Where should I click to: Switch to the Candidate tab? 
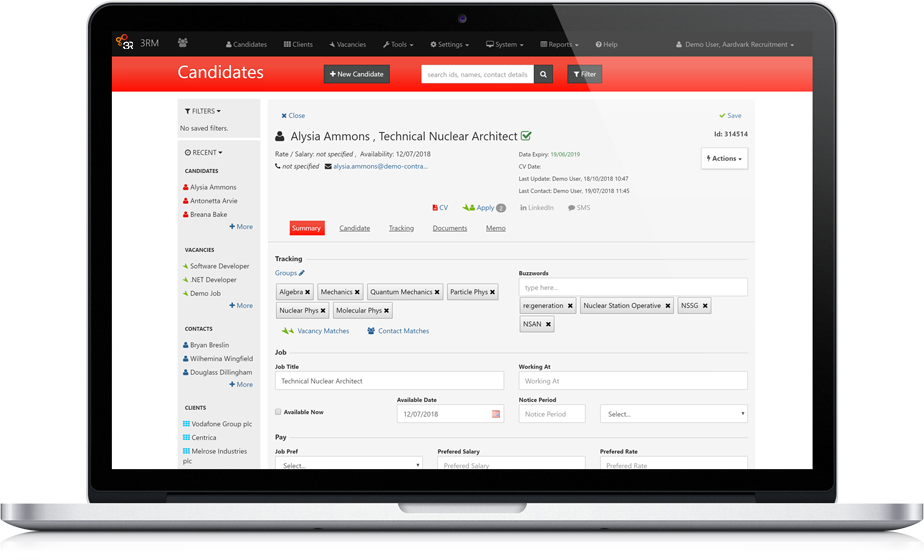pos(355,228)
